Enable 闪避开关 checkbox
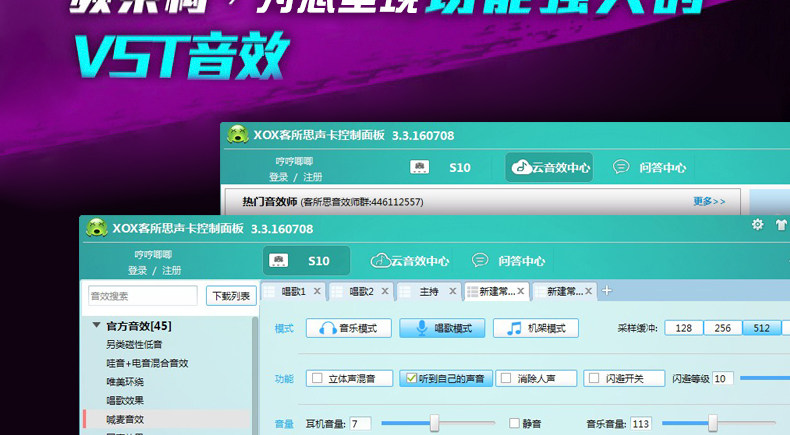The width and height of the screenshot is (790, 435). click(x=594, y=378)
